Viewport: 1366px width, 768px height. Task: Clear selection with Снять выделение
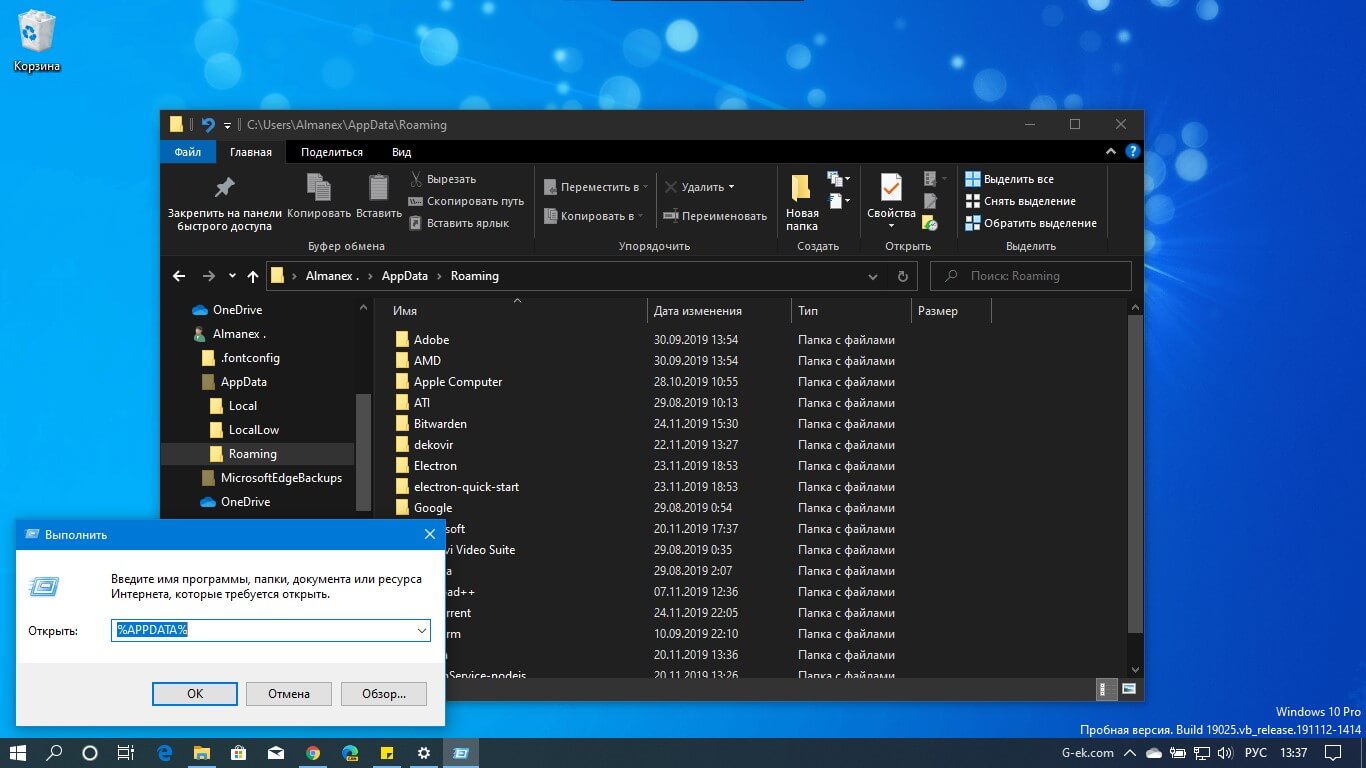[1020, 201]
